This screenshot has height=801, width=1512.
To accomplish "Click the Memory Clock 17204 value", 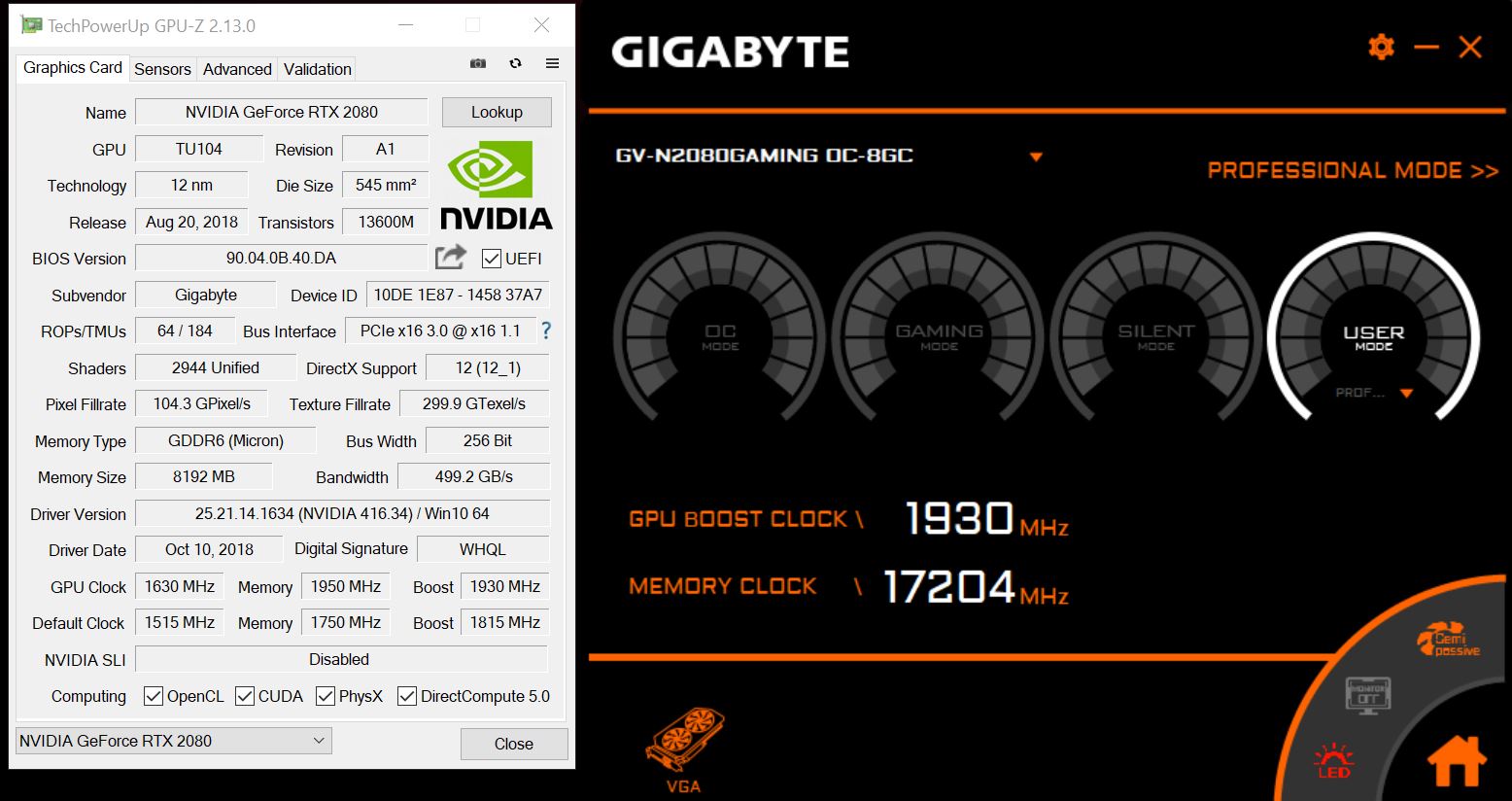I will tap(948, 586).
